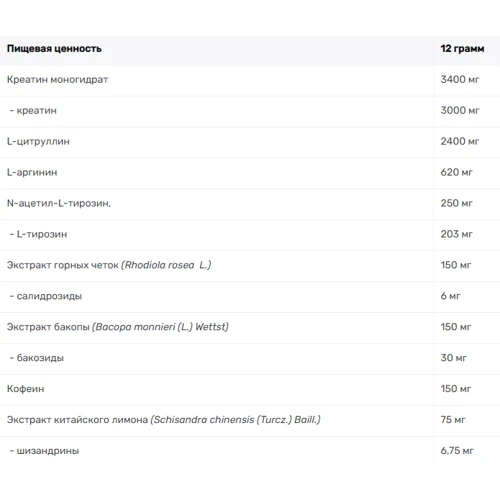The image size is (500, 500).
Task: Click the 'Rhodiola rosea L.' italic text
Action: pyautogui.click(x=166, y=265)
